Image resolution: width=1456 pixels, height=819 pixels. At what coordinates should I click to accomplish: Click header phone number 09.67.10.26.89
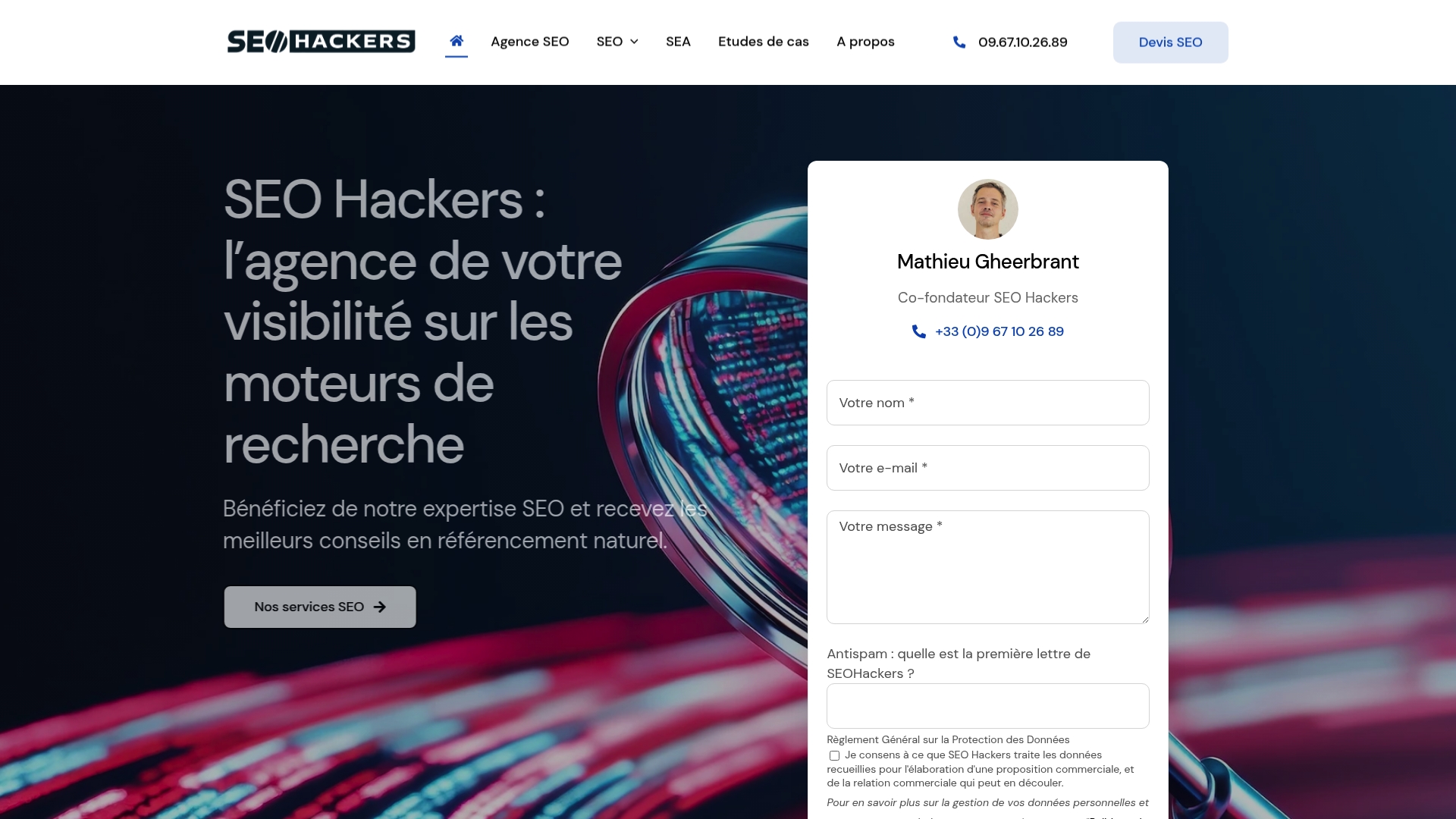pos(1022,42)
